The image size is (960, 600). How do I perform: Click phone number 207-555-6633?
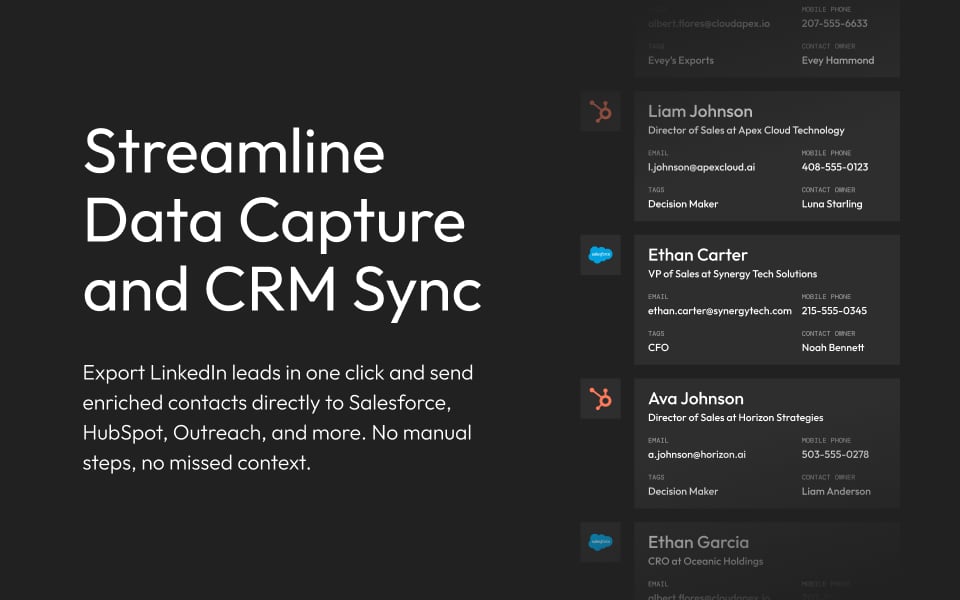click(x=834, y=23)
